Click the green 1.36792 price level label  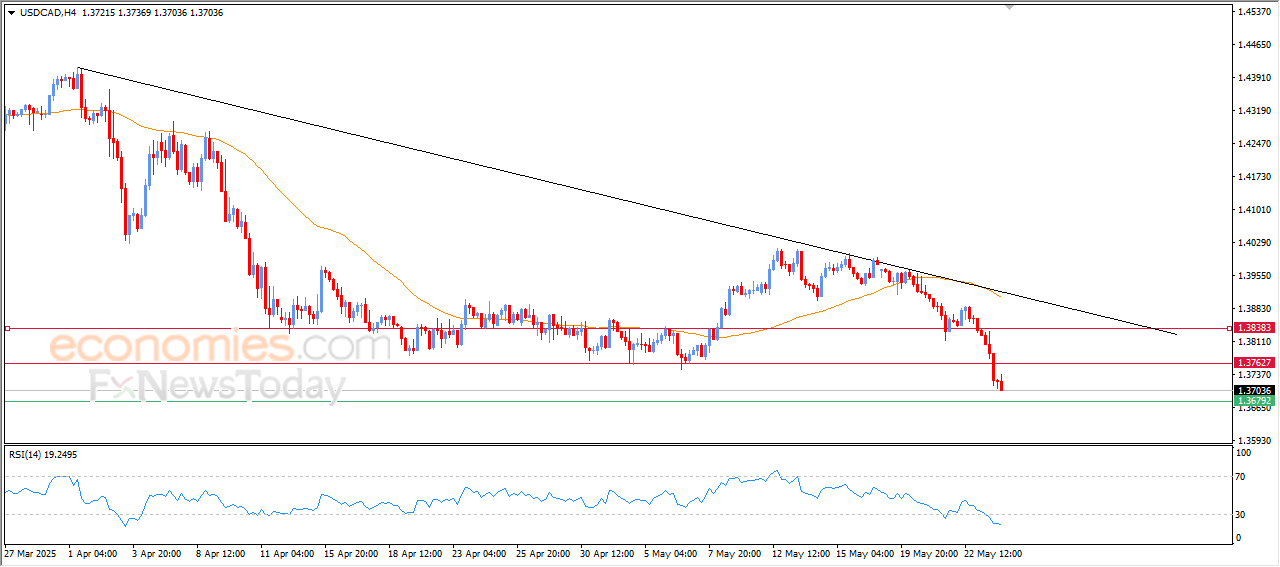(x=1254, y=401)
